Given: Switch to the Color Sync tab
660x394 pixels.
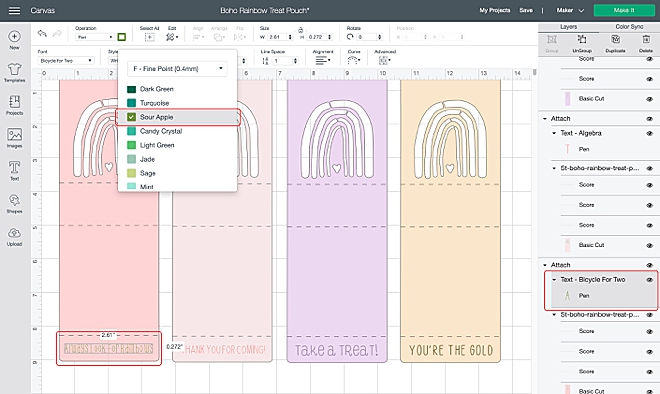Looking at the screenshot, I should 629,27.
